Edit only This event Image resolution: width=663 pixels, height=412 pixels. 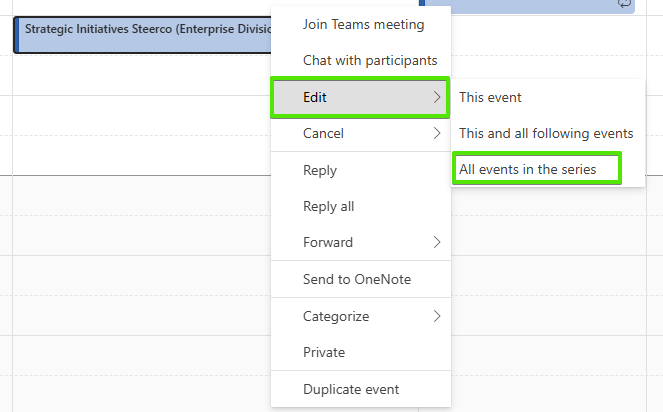point(490,97)
